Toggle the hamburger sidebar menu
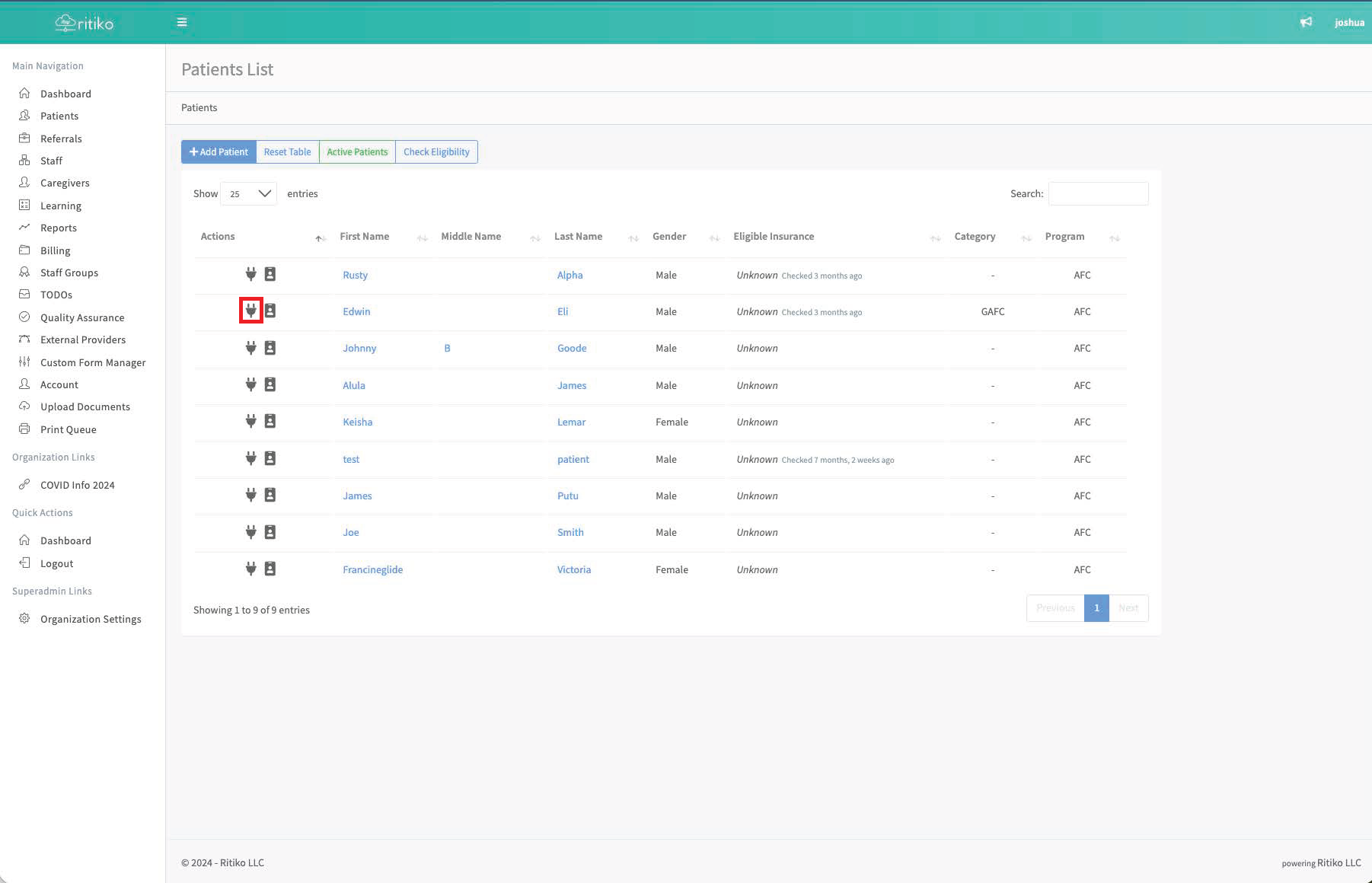This screenshot has width=1372, height=883. coord(182,22)
